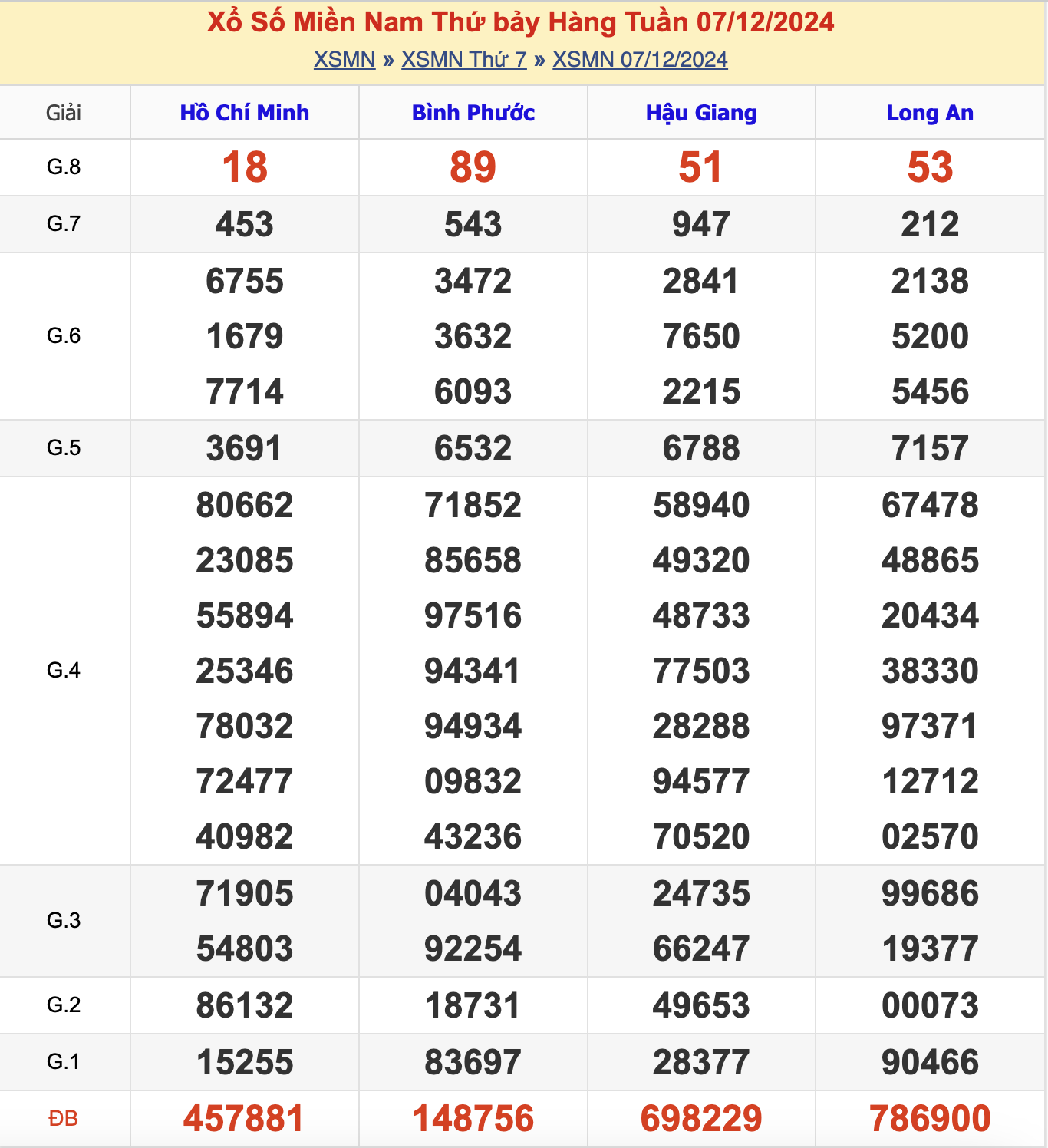Viewport: 1048px width, 1148px height.
Task: Click the page title Xổ Số Miền Nam Thứ bảy
Action: pos(520,21)
